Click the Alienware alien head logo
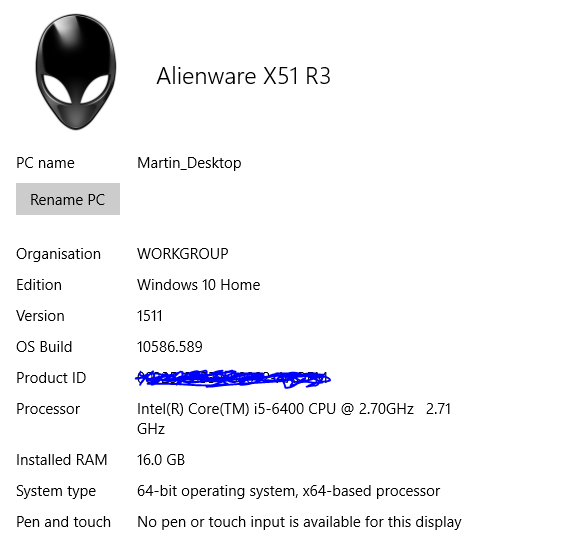573x539 pixels. (76, 72)
